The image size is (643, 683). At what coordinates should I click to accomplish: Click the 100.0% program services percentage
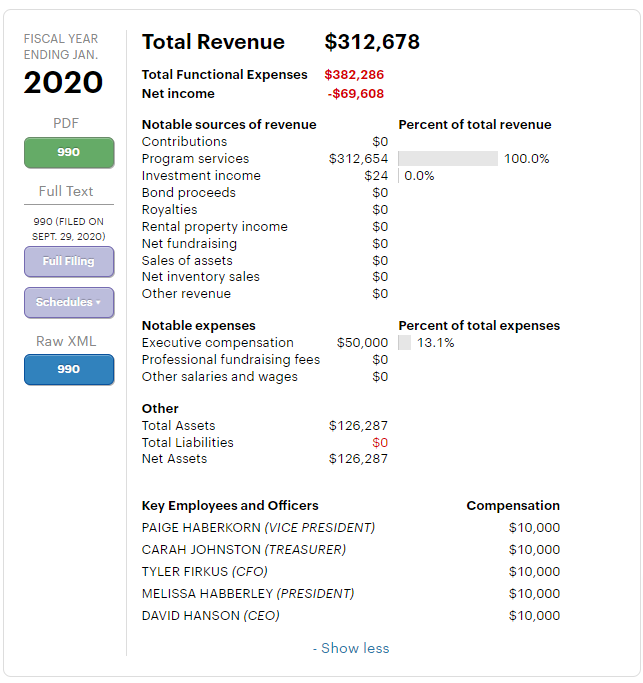pyautogui.click(x=527, y=159)
